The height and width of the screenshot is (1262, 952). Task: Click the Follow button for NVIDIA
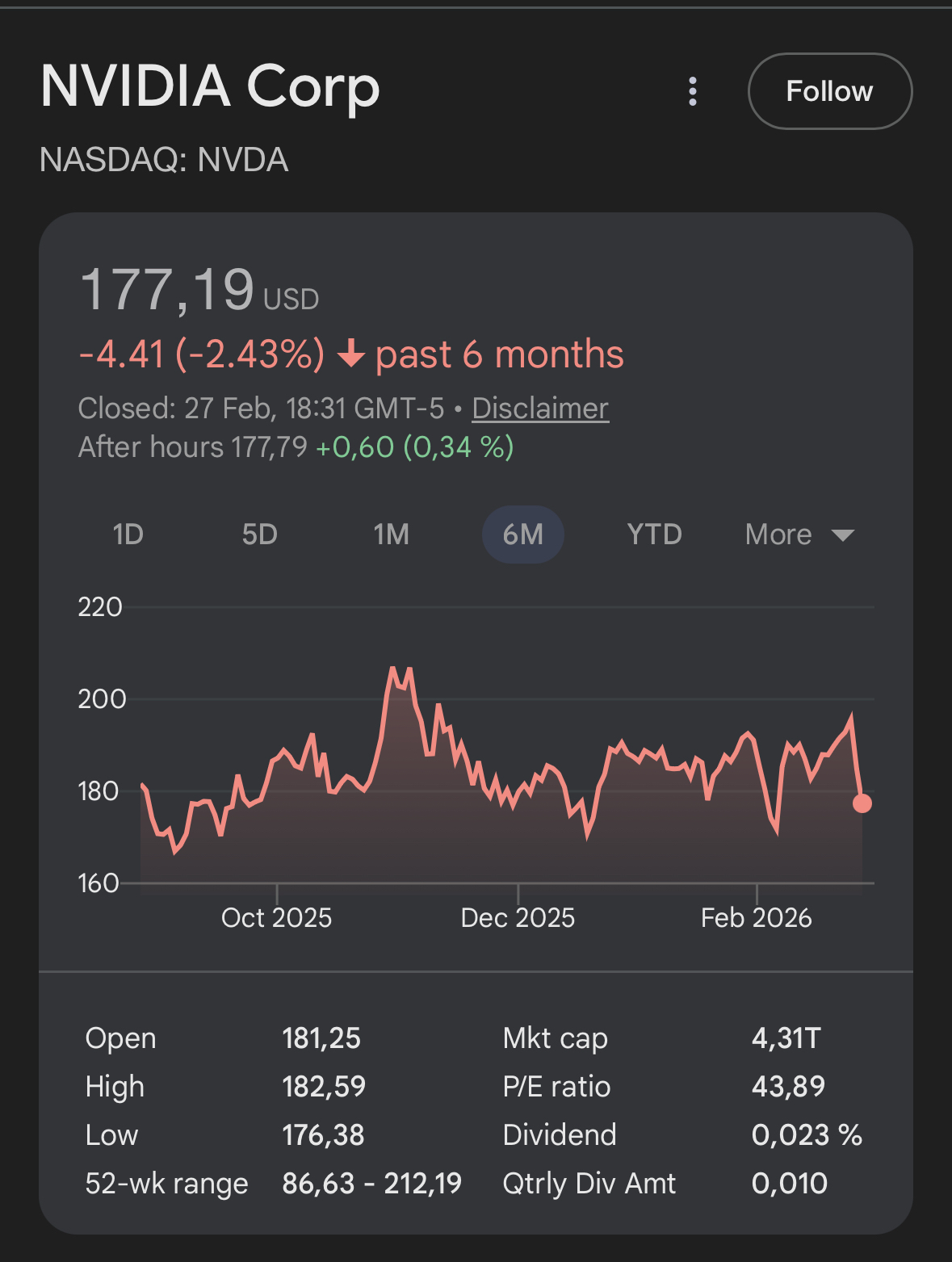829,91
